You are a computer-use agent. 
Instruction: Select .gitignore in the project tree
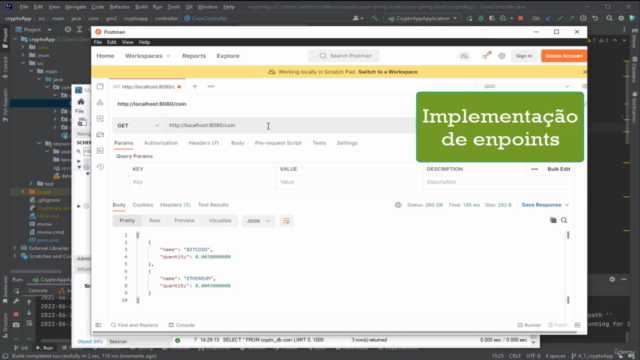tap(49, 200)
